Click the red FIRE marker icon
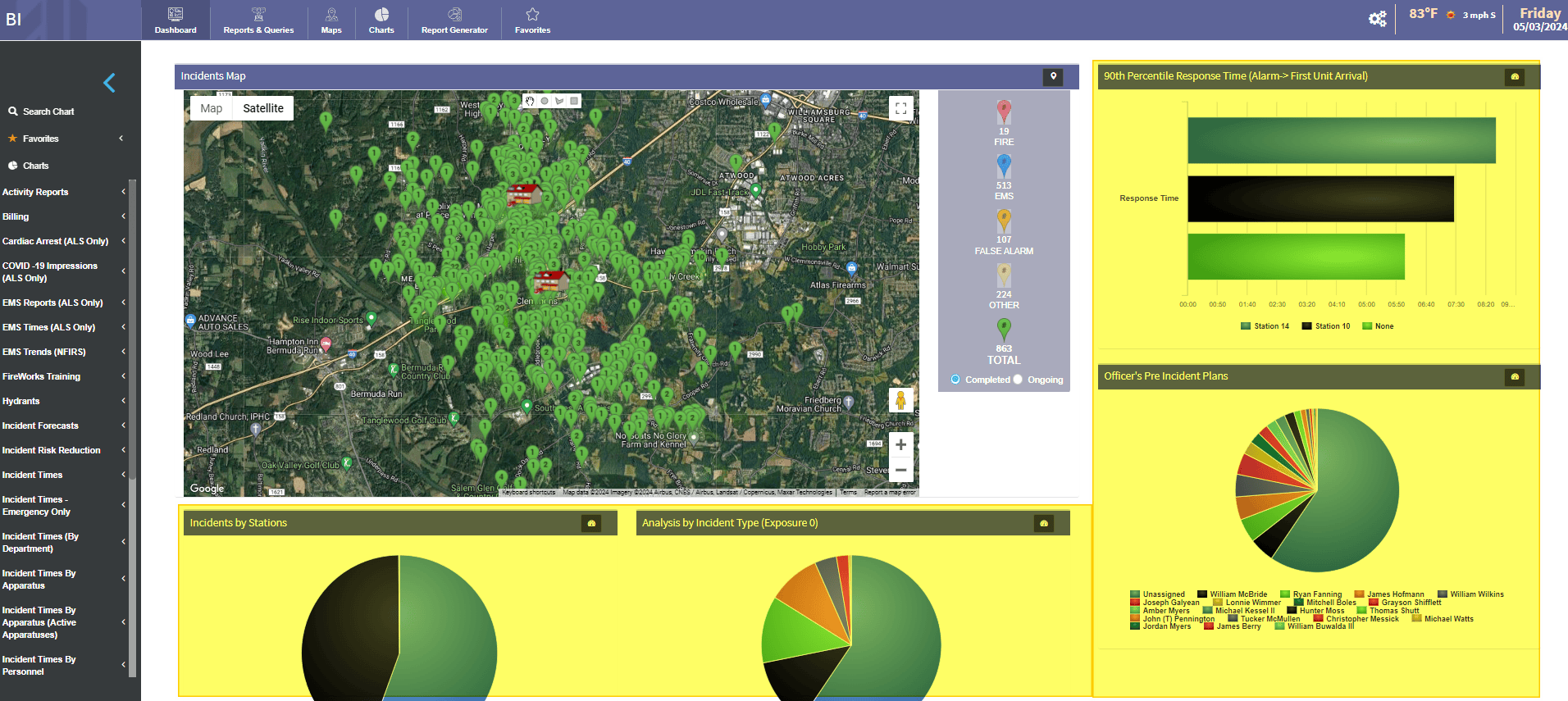 [x=1004, y=112]
